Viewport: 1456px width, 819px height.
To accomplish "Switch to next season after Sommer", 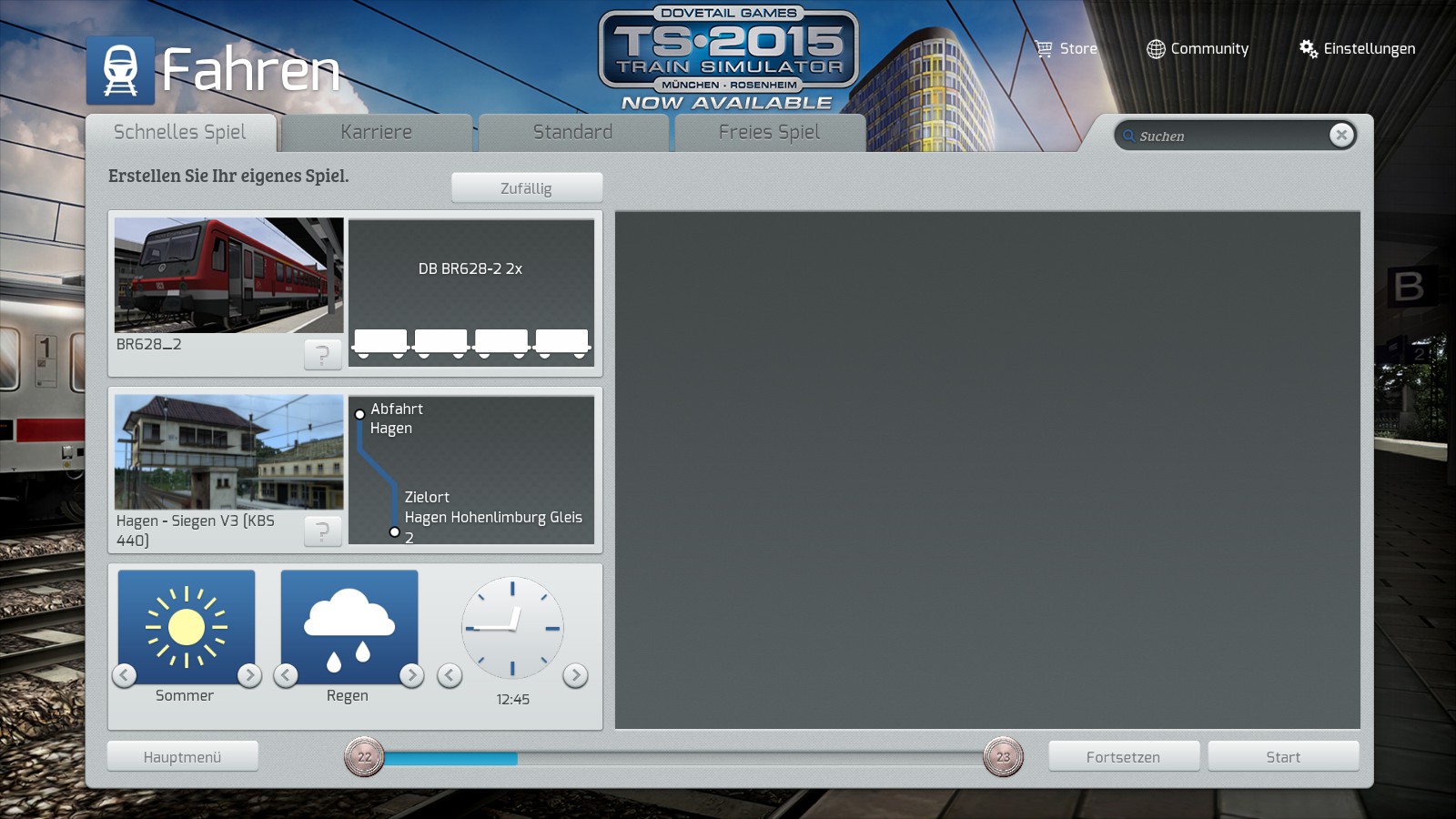I will pyautogui.click(x=248, y=675).
